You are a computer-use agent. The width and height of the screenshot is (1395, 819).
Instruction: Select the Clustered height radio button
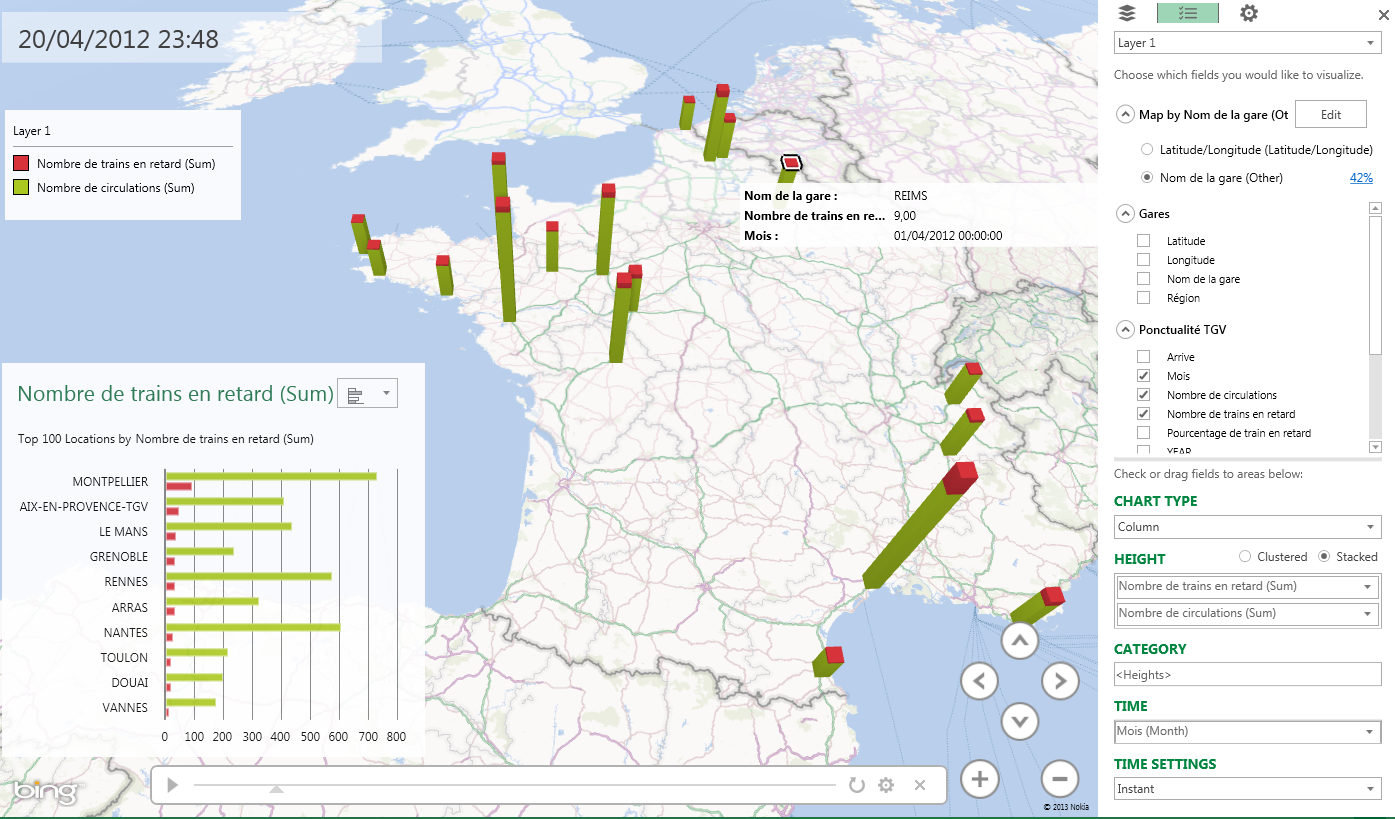1246,557
